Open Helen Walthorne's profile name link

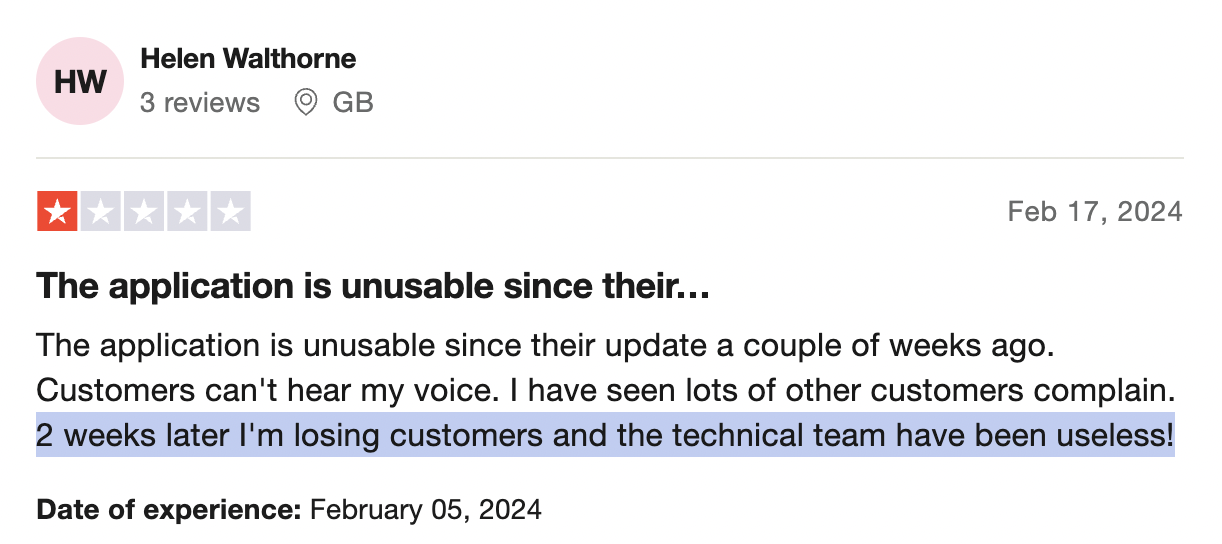pyautogui.click(x=248, y=59)
